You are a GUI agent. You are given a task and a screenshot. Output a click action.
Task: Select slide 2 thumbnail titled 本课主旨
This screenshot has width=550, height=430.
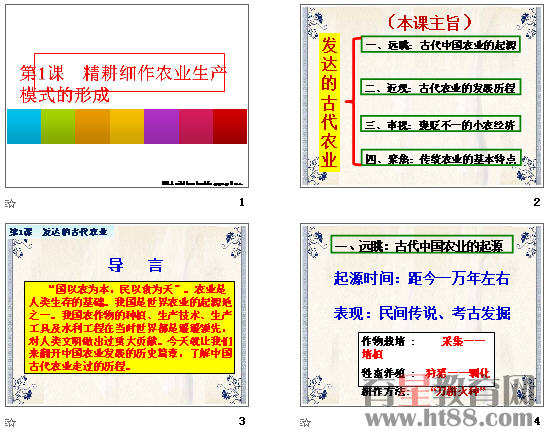(422, 96)
